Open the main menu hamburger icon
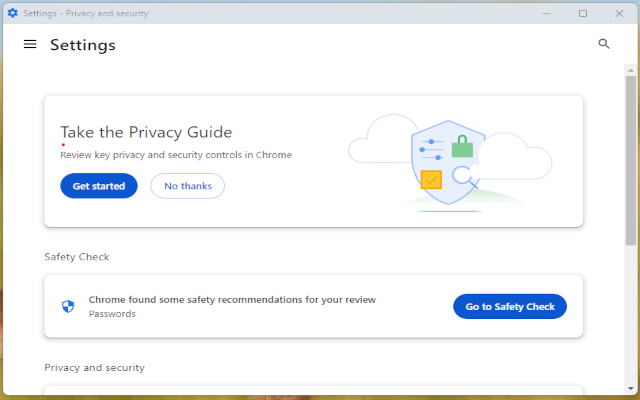 tap(30, 44)
